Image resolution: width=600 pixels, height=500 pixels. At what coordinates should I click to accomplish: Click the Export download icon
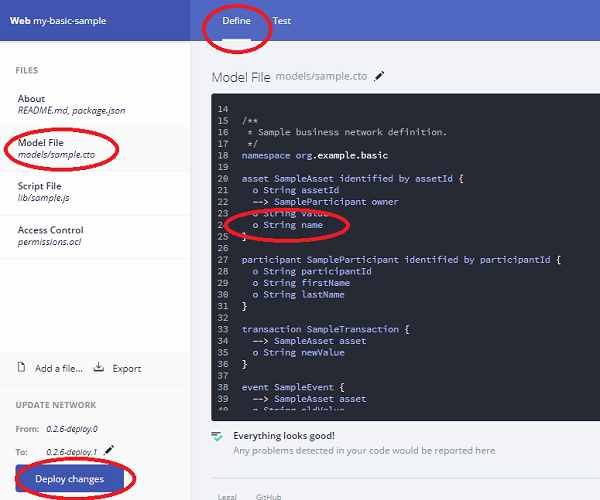coord(99,368)
